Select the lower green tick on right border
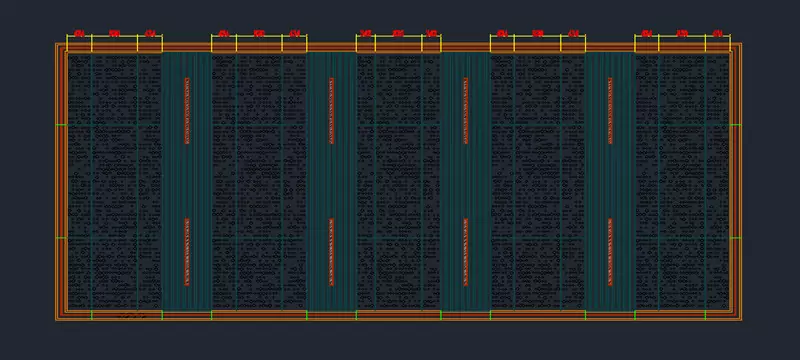 735,238
